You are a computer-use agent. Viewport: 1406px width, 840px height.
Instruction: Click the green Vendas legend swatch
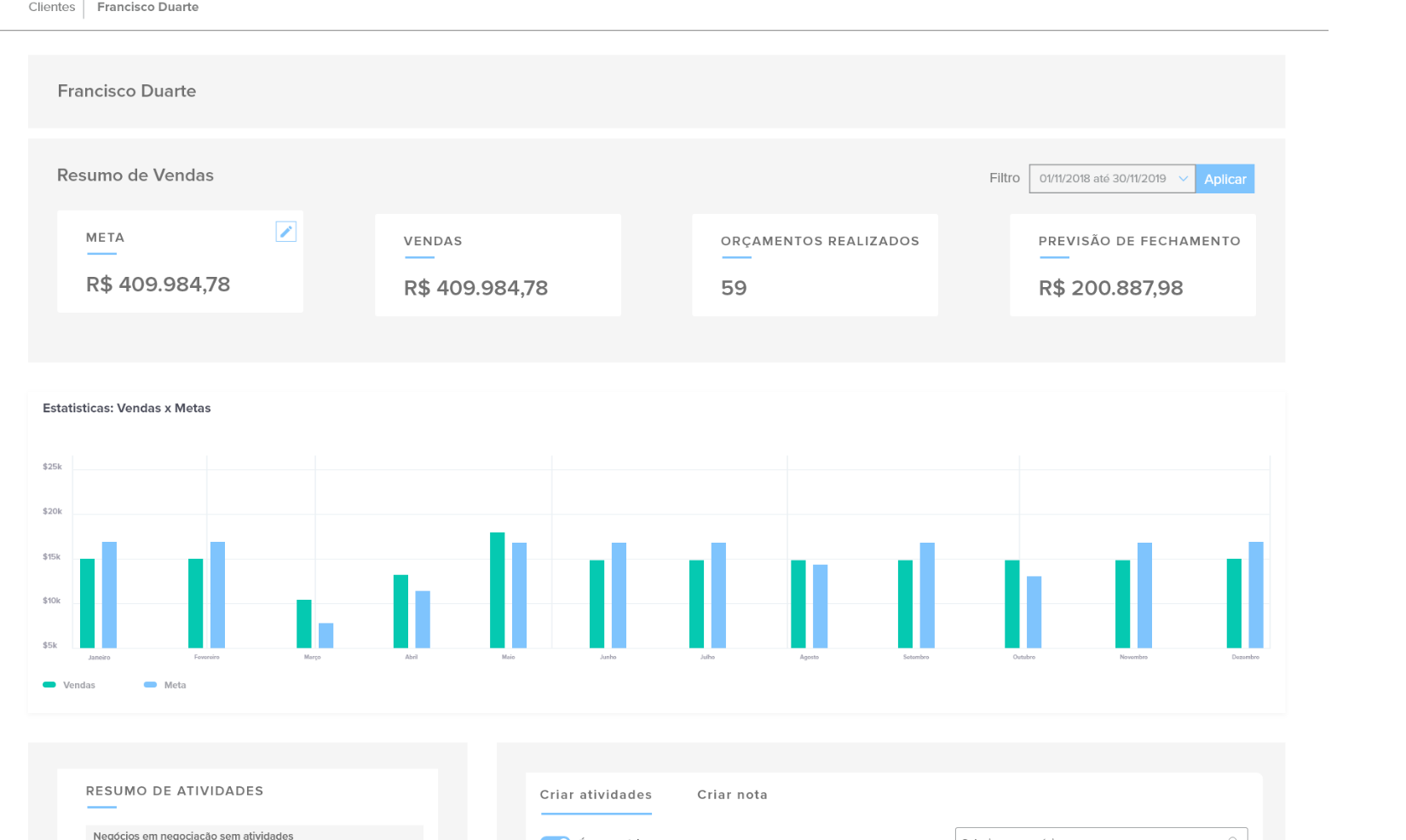(49, 685)
